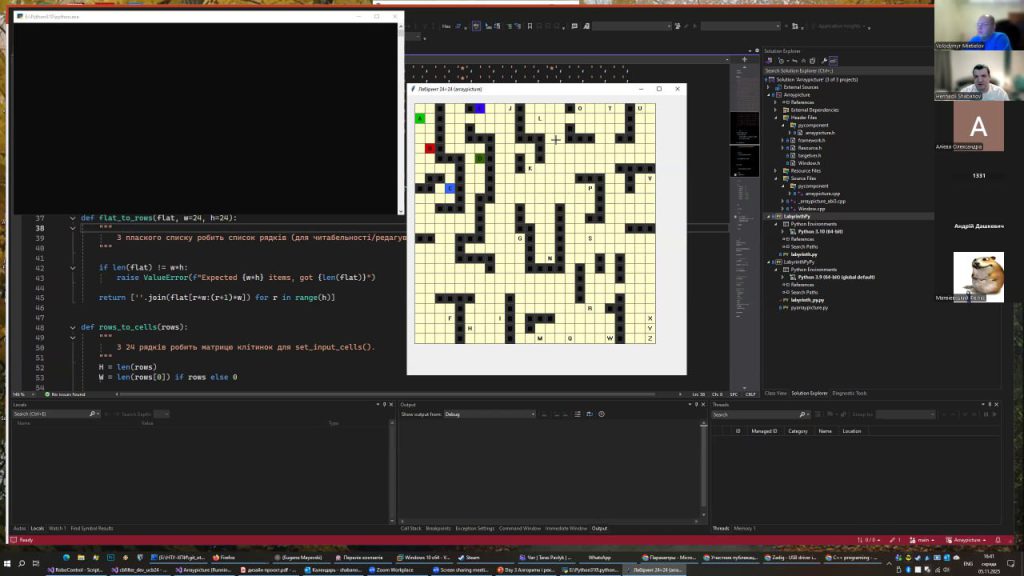Screen dimensions: 1024x576
Task: Click the pin icon of the Locals panel
Action: pyautogui.click(x=385, y=404)
